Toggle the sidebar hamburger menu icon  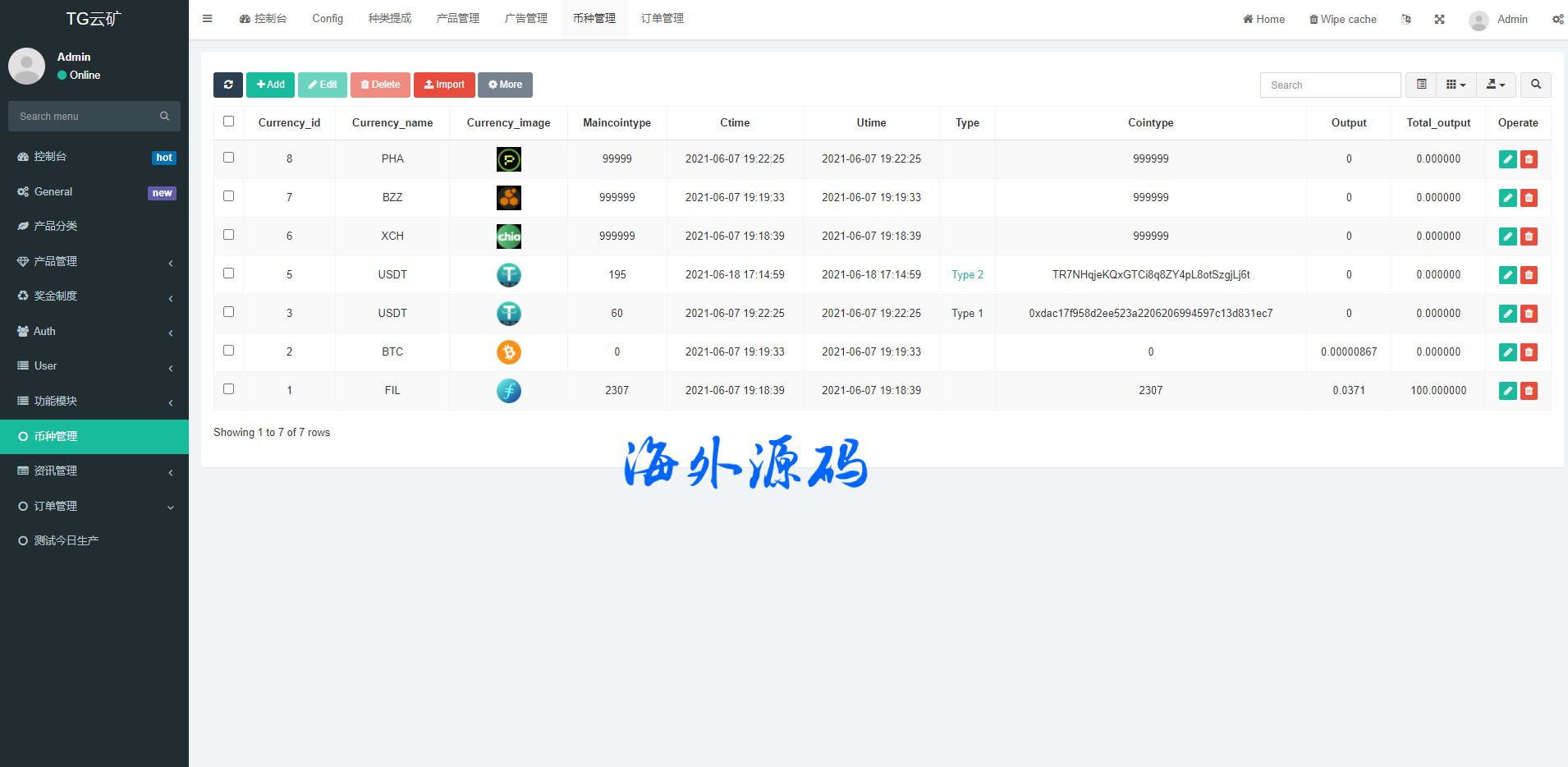coord(208,19)
